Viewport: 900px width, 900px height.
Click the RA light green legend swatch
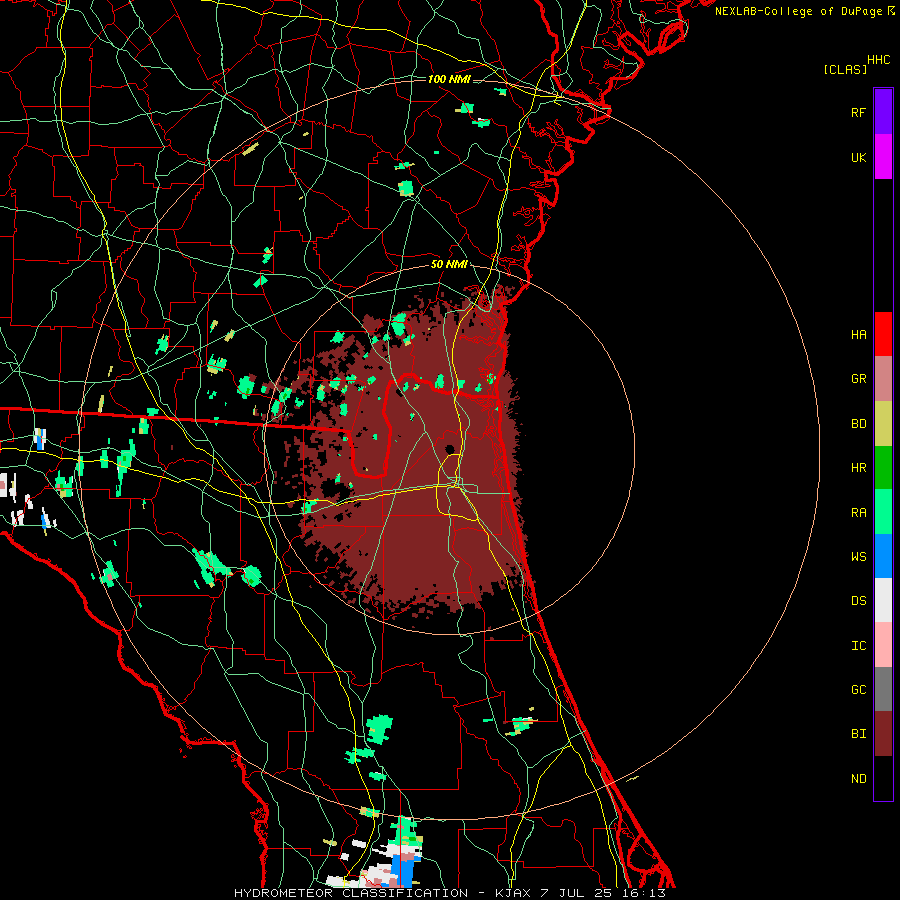coord(883,512)
